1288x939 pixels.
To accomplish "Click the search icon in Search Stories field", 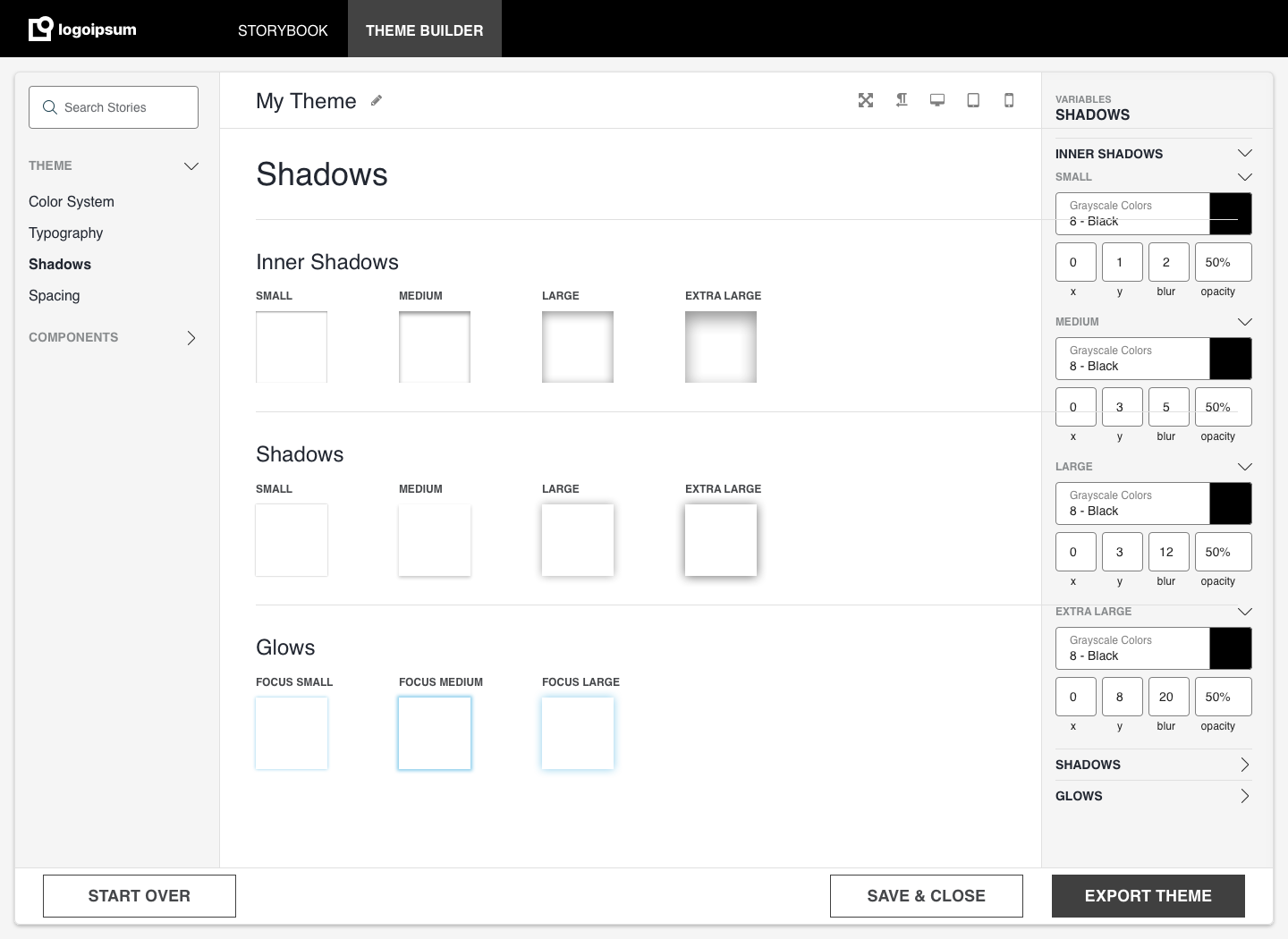I will pyautogui.click(x=51, y=107).
